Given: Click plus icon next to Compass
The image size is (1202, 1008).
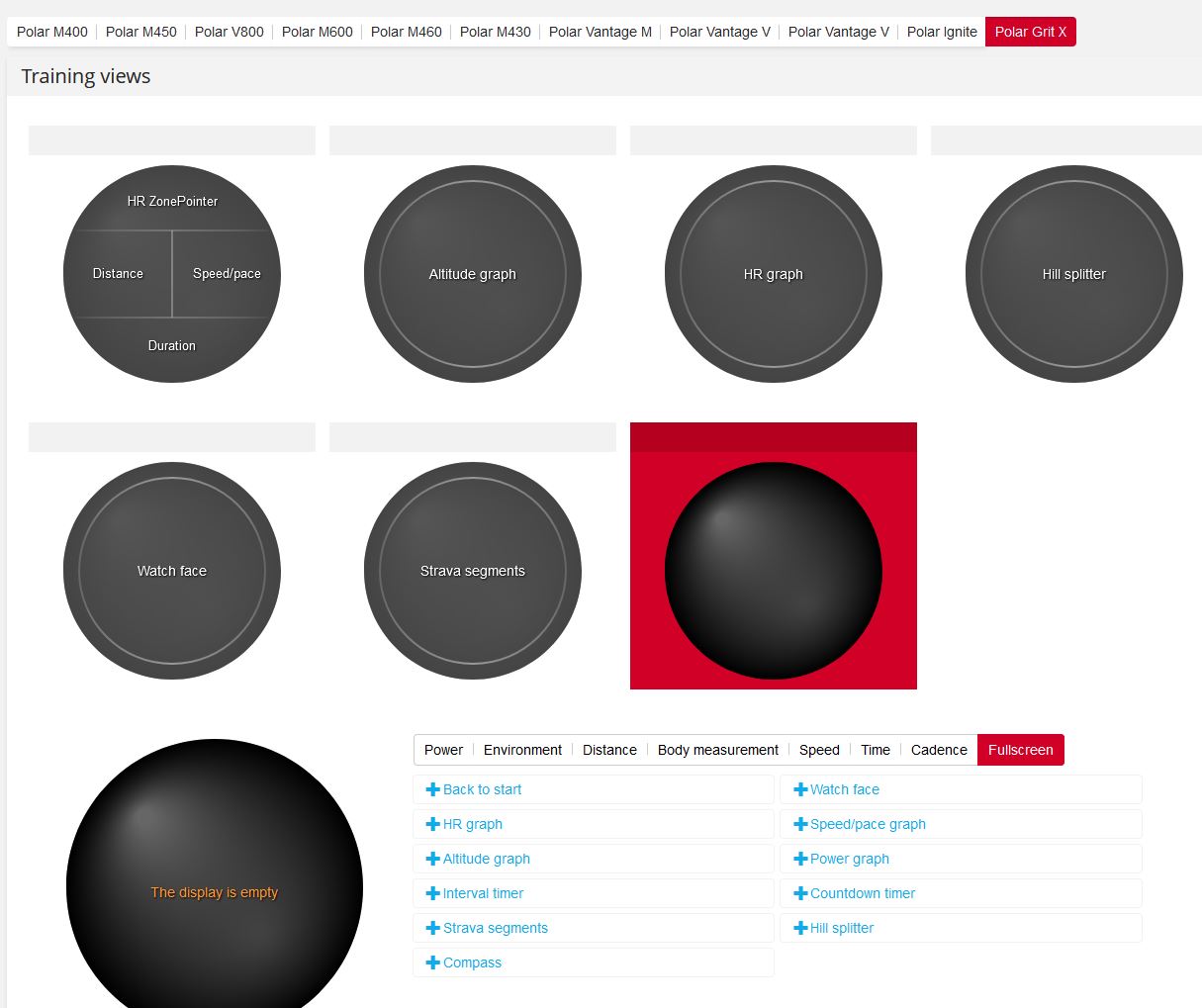Looking at the screenshot, I should coord(432,962).
